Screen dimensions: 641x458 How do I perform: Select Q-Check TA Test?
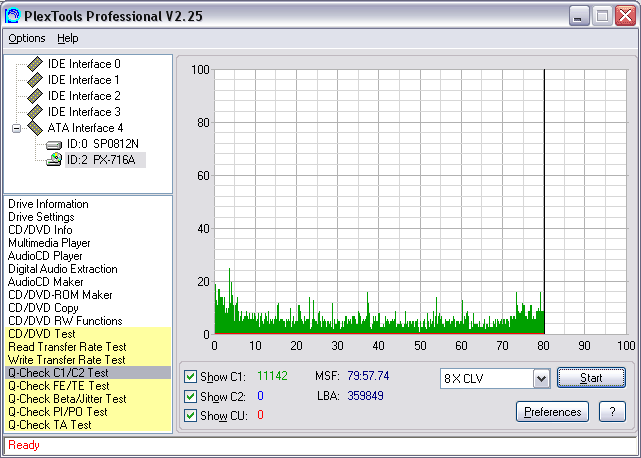coord(88,425)
